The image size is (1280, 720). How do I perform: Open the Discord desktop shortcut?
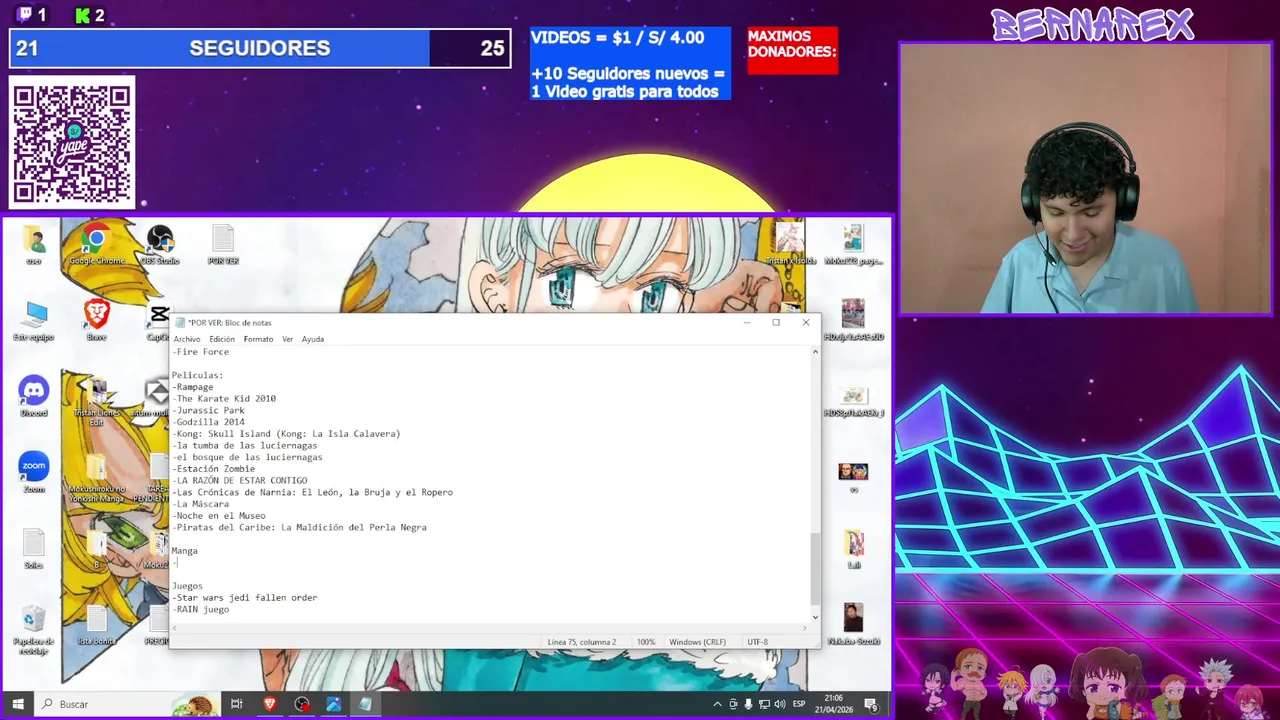click(x=34, y=396)
